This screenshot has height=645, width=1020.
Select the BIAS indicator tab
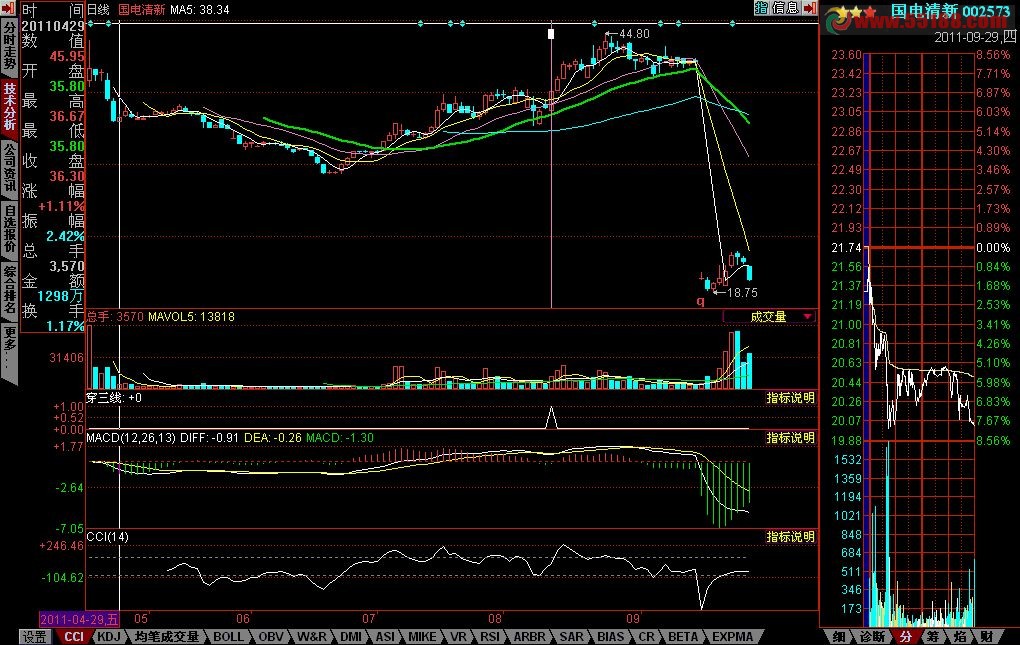tap(611, 637)
